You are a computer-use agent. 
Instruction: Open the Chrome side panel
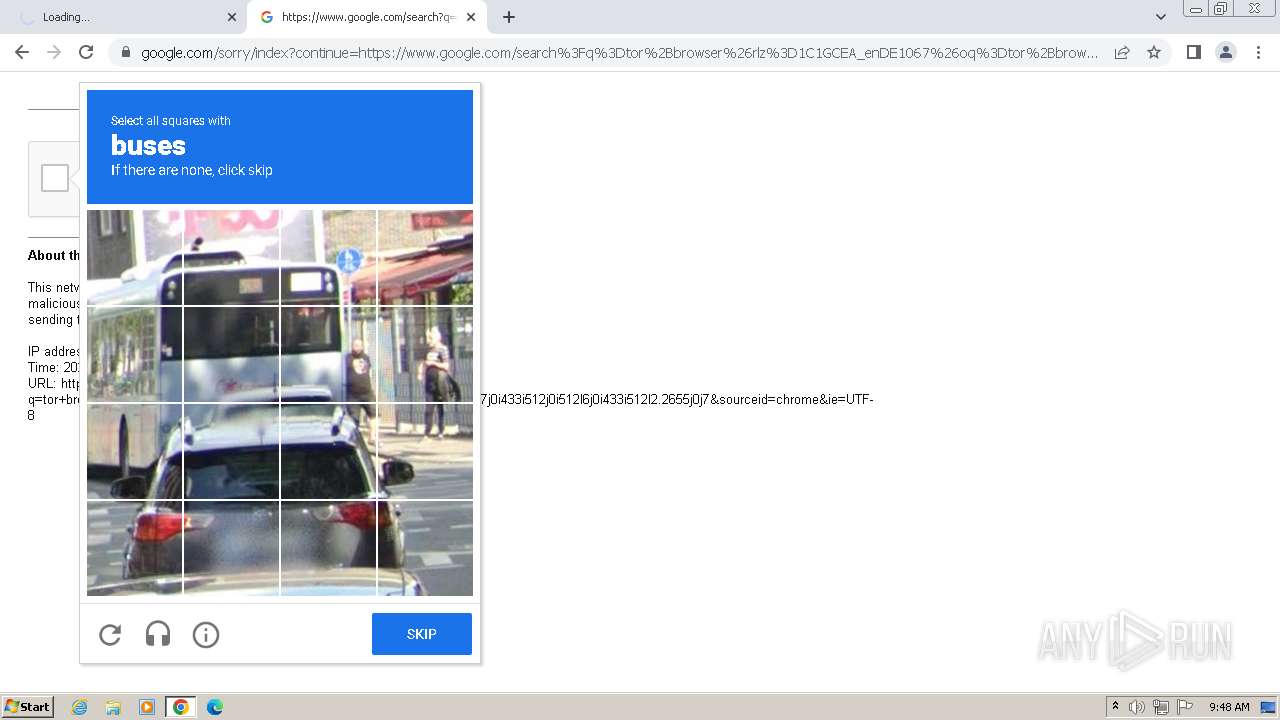[x=1193, y=52]
